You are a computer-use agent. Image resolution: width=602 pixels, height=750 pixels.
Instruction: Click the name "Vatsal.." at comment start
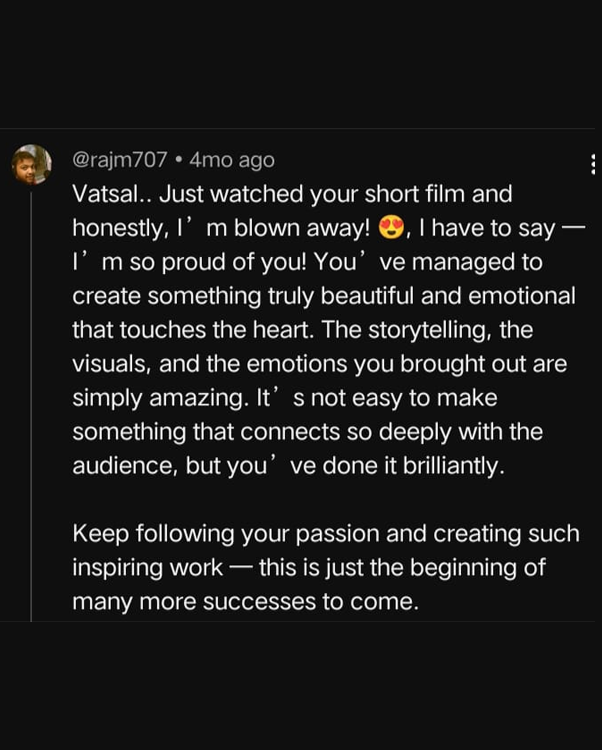point(110,194)
